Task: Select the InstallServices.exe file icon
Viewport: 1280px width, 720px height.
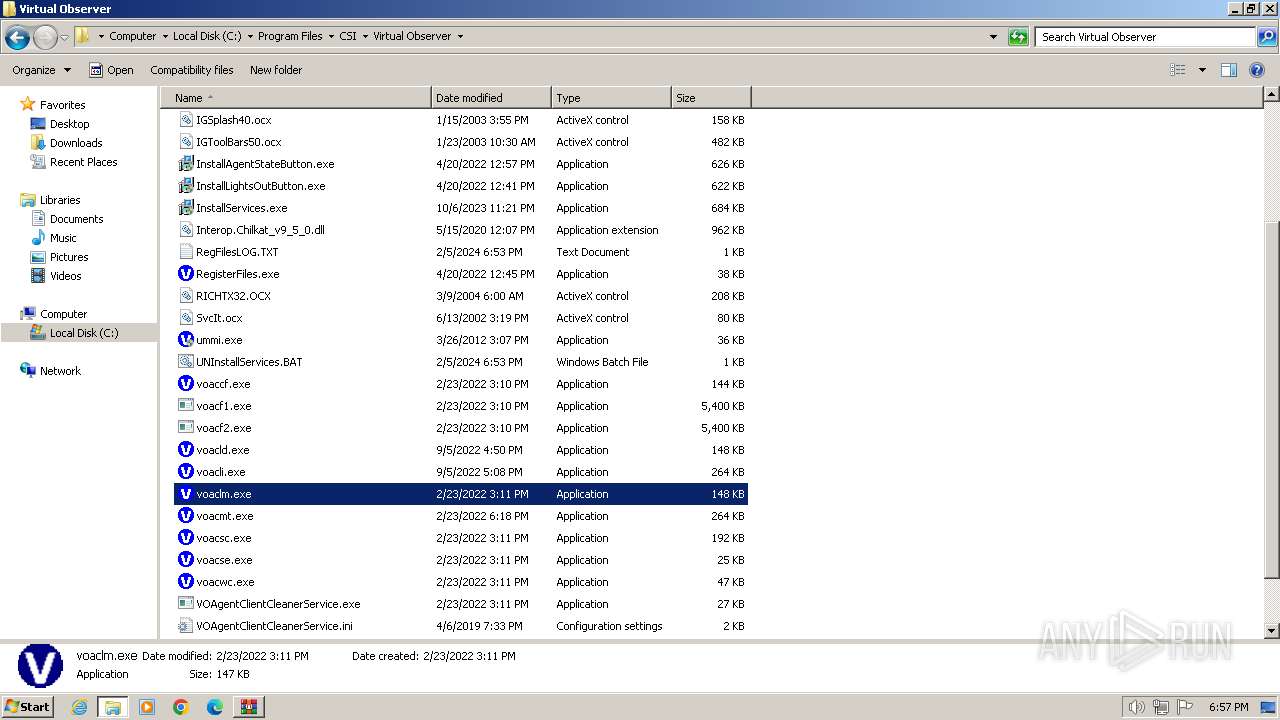Action: click(185, 208)
